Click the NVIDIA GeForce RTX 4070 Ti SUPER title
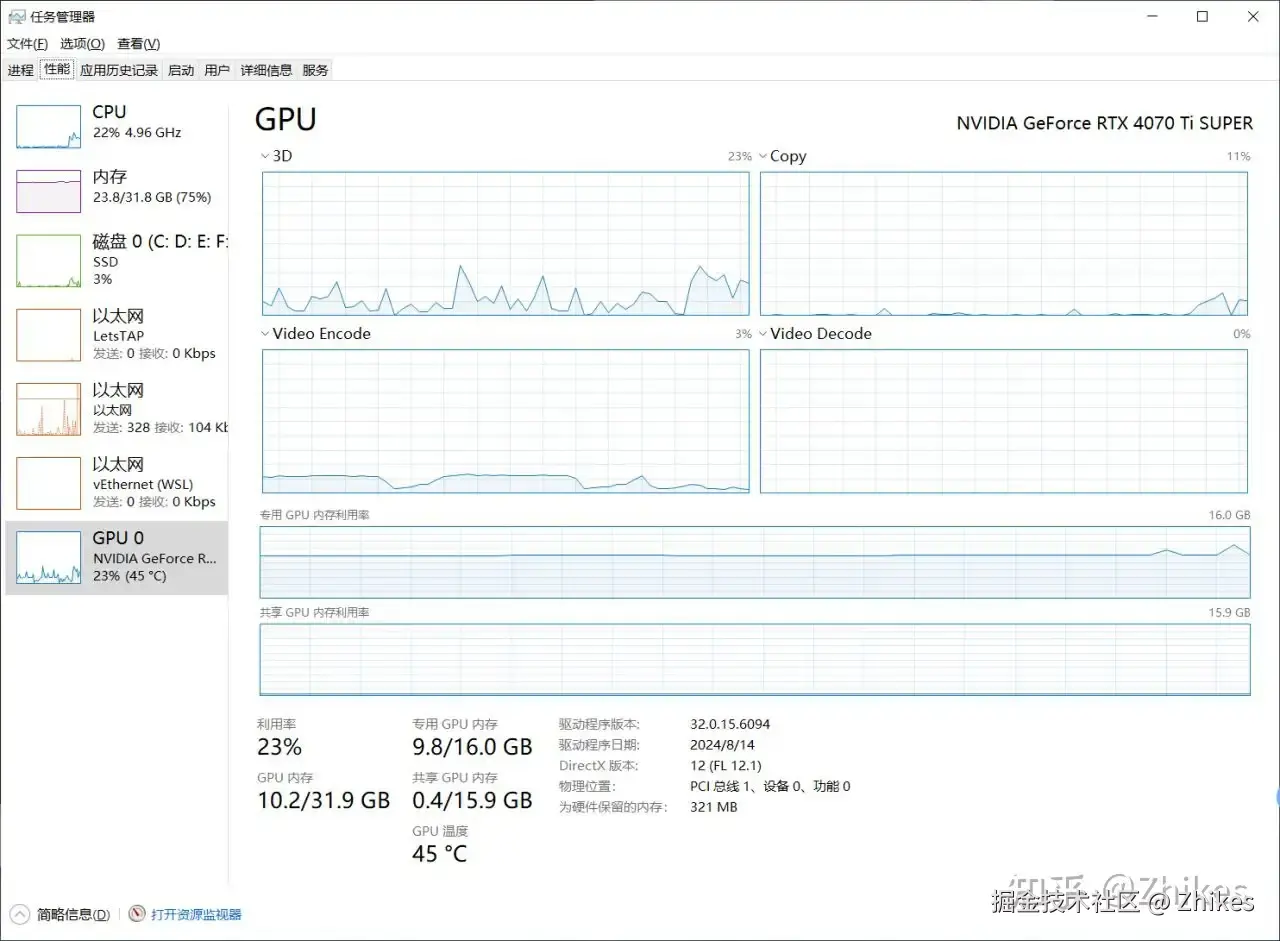1280x941 pixels. (x=1105, y=123)
